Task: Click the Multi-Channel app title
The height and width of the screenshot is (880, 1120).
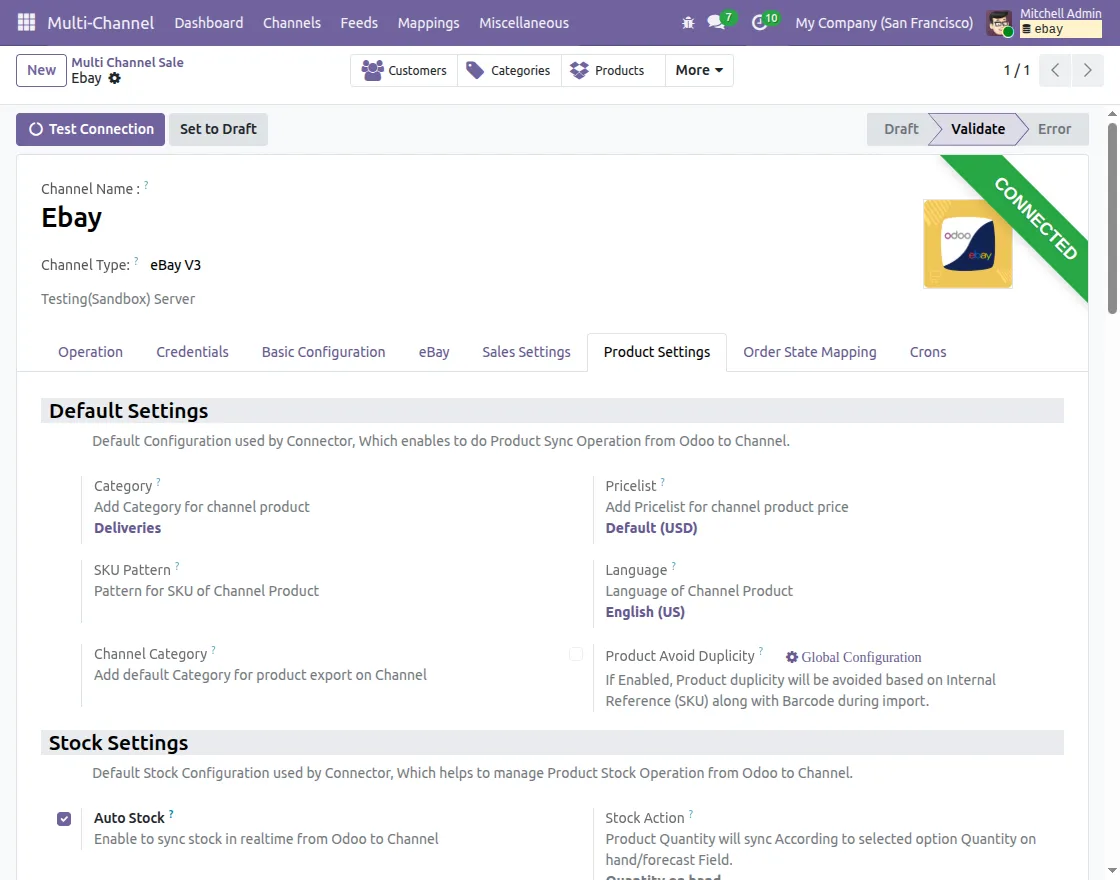Action: [x=100, y=23]
